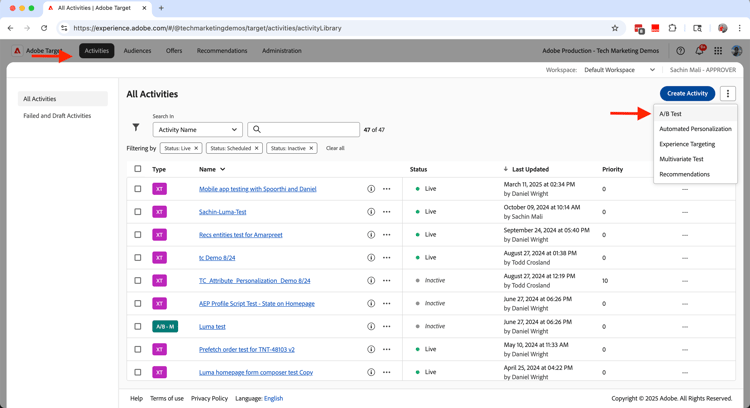Switch to the Audiences tab
The height and width of the screenshot is (408, 750).
pos(137,51)
